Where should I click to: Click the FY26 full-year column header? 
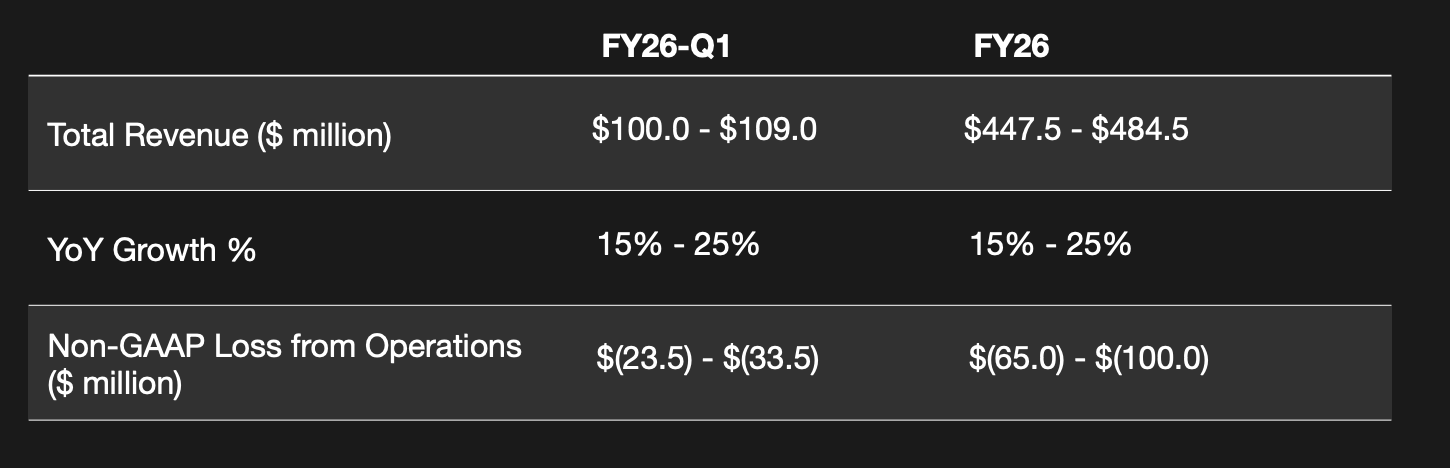point(1011,46)
